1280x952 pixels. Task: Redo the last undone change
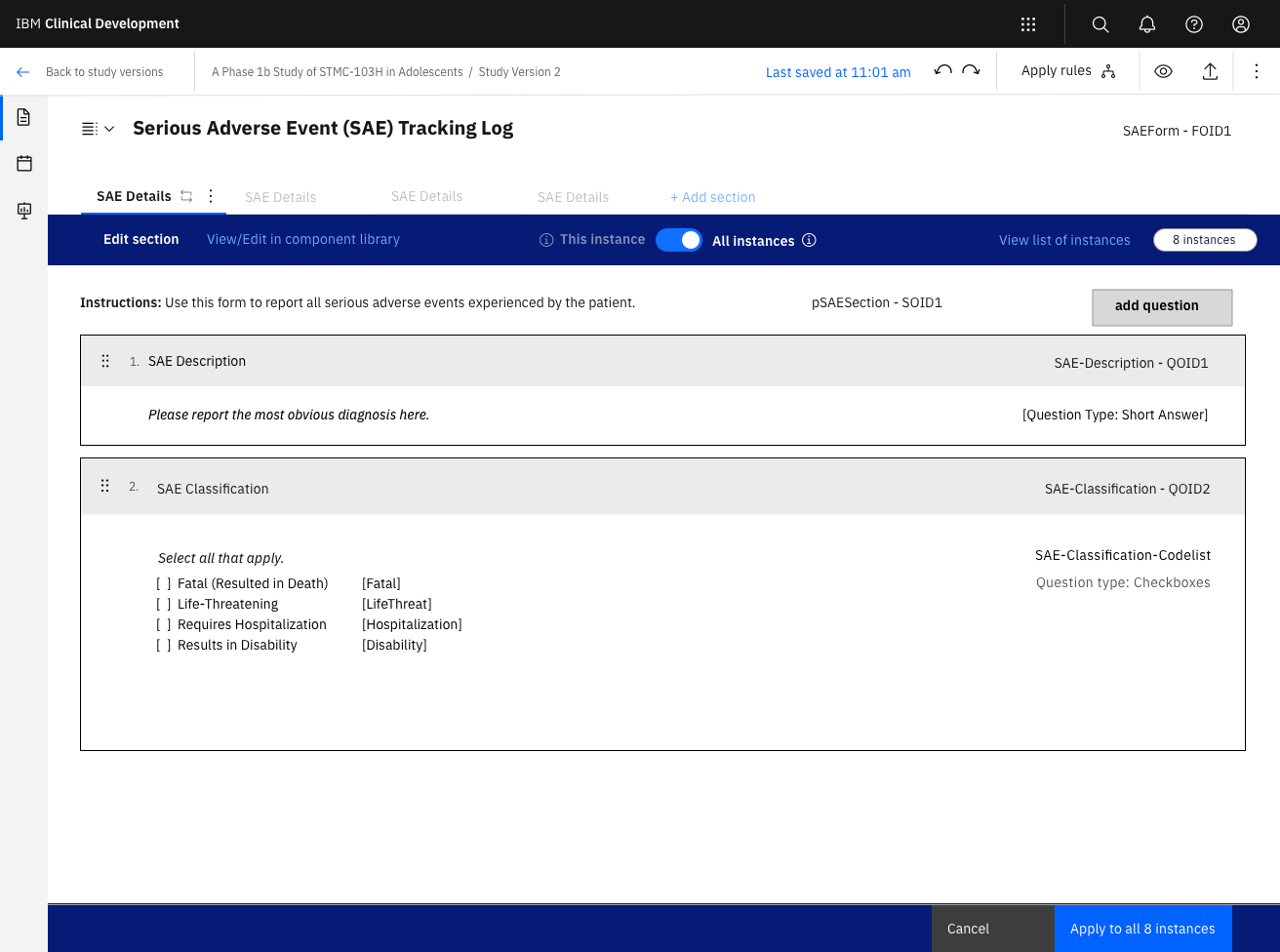click(x=971, y=71)
